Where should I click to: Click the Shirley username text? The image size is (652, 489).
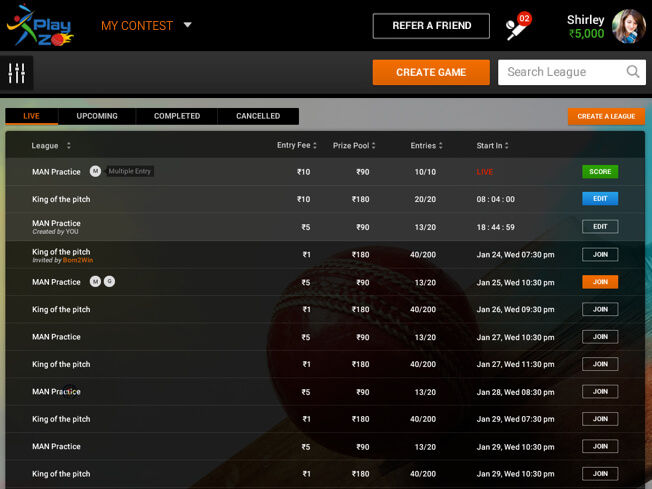(585, 20)
